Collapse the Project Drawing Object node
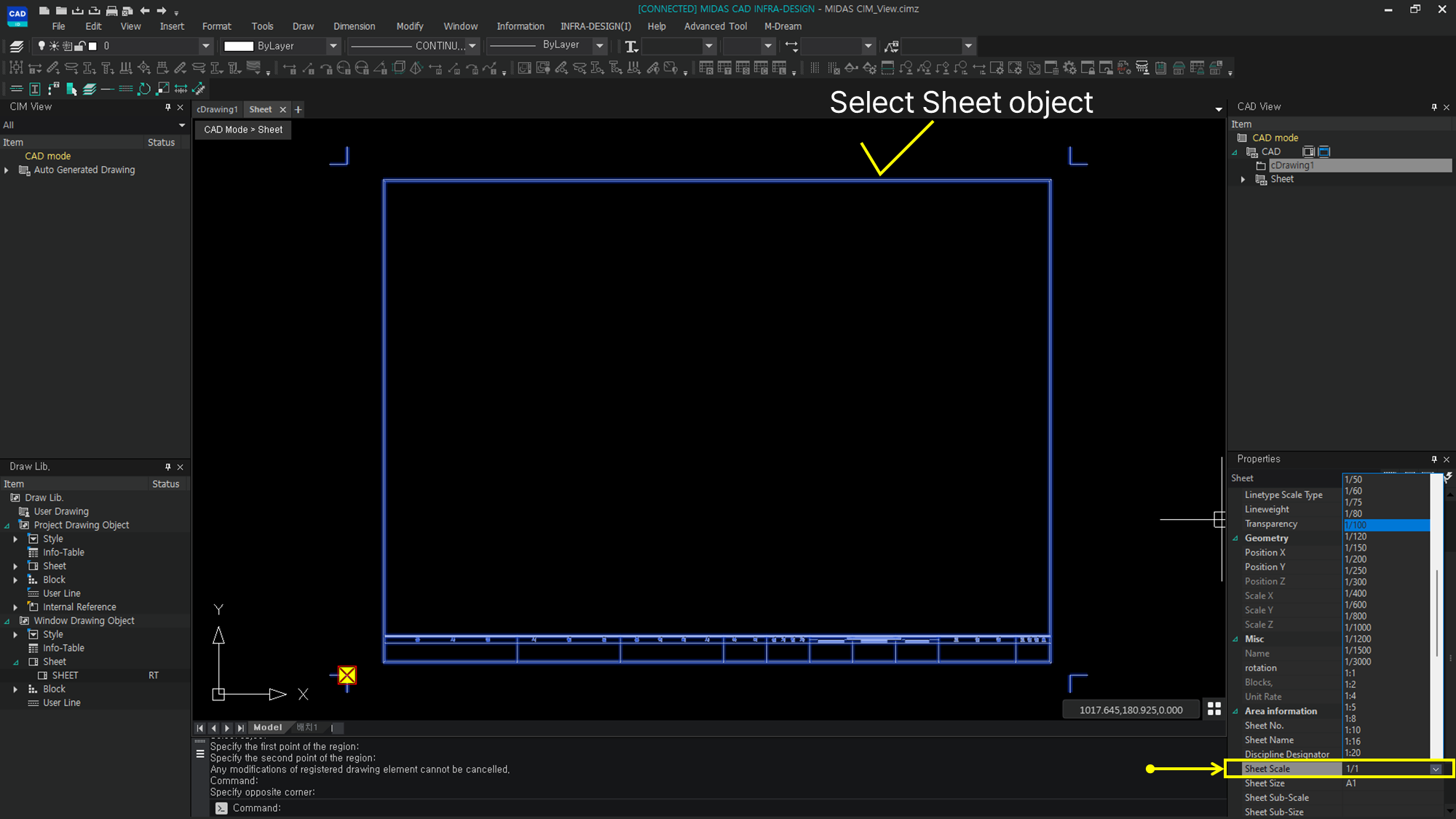Image resolution: width=1456 pixels, height=819 pixels. [x=7, y=526]
